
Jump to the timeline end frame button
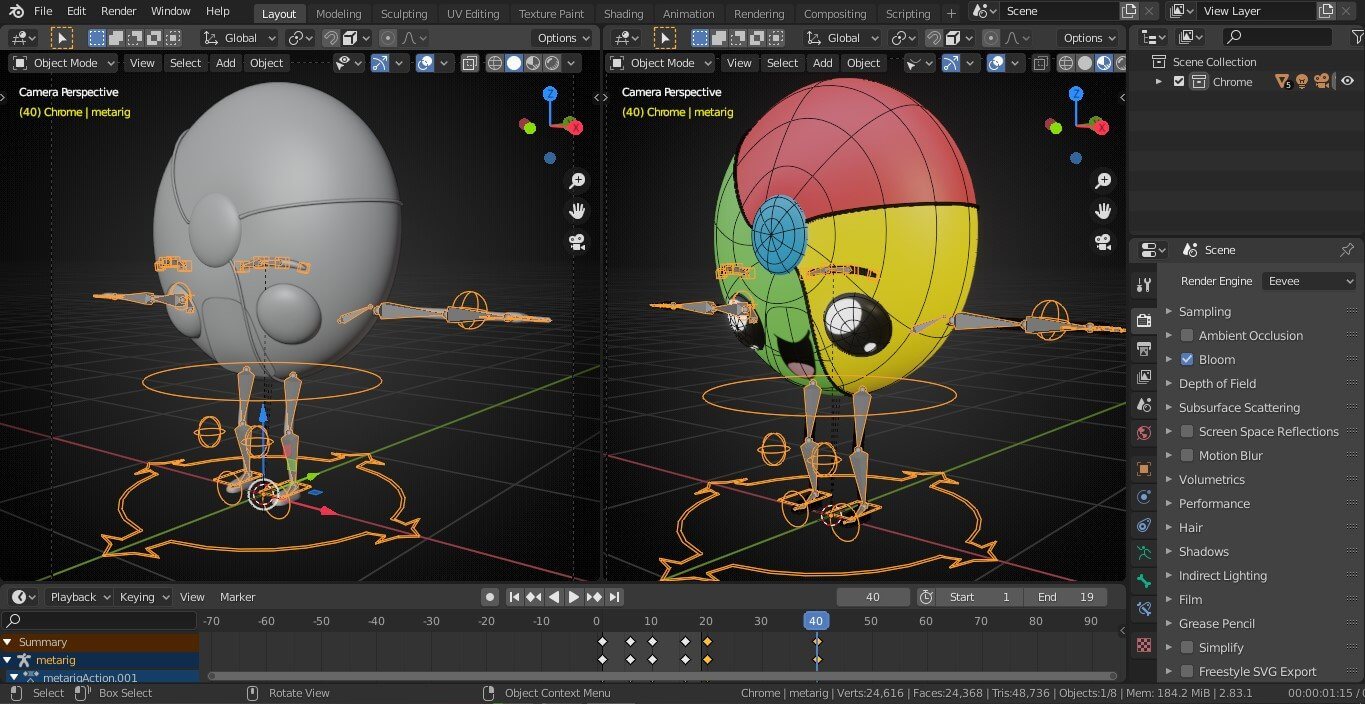coord(615,597)
